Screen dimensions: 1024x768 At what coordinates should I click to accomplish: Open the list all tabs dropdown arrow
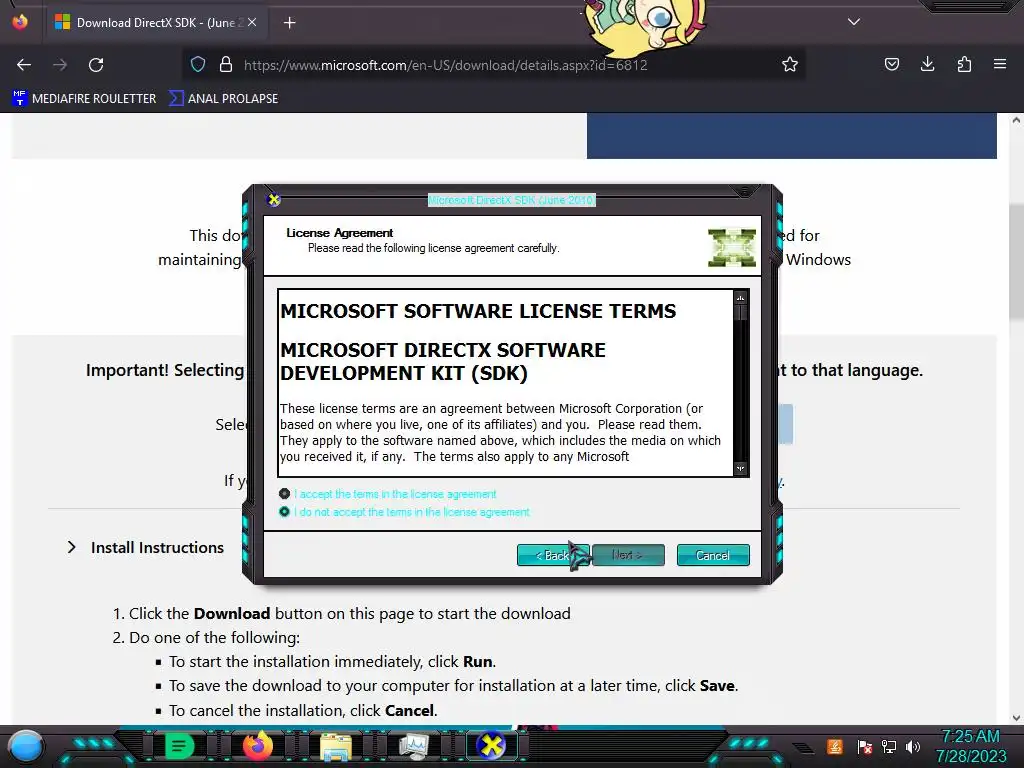[x=854, y=22]
